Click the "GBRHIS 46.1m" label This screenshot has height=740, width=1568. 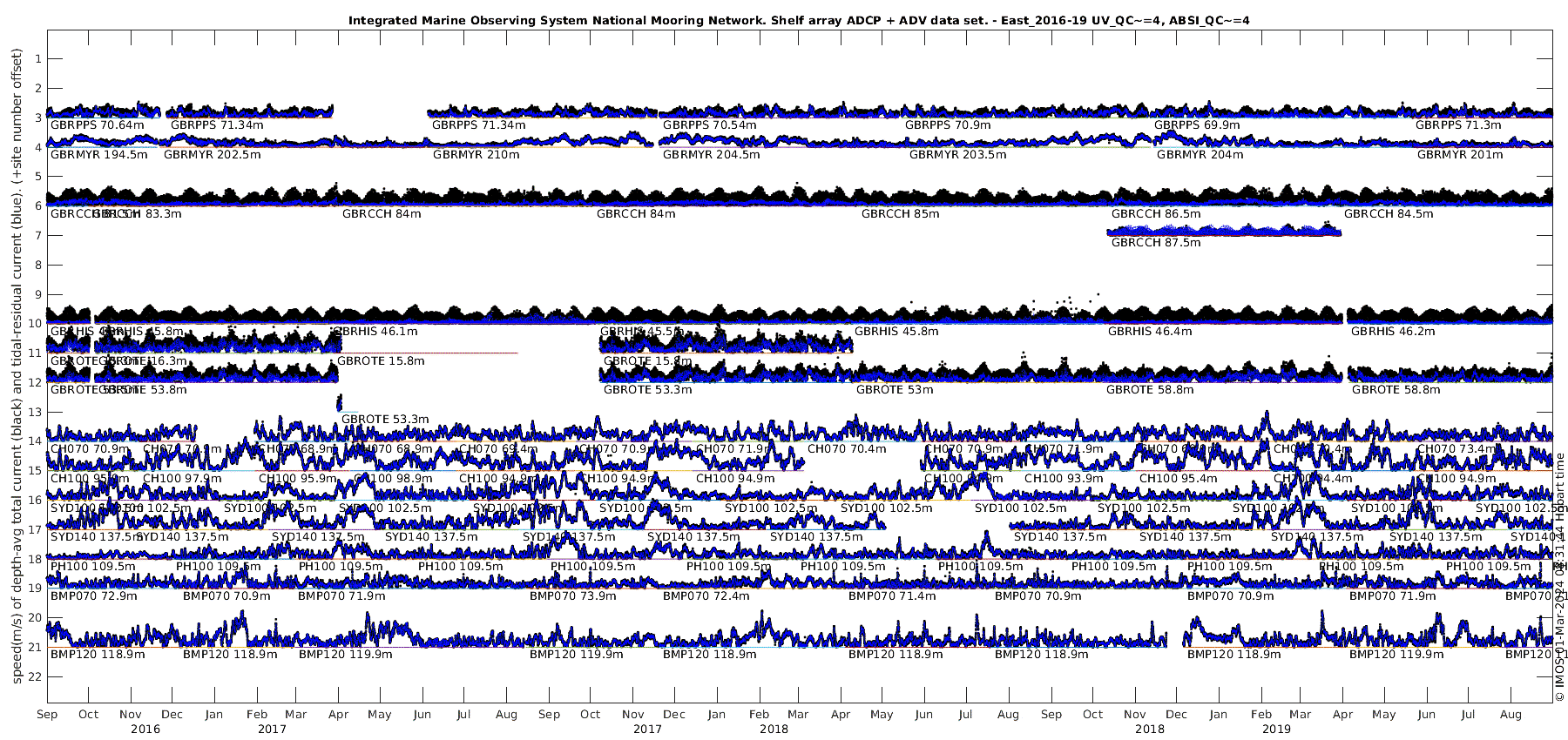[376, 332]
